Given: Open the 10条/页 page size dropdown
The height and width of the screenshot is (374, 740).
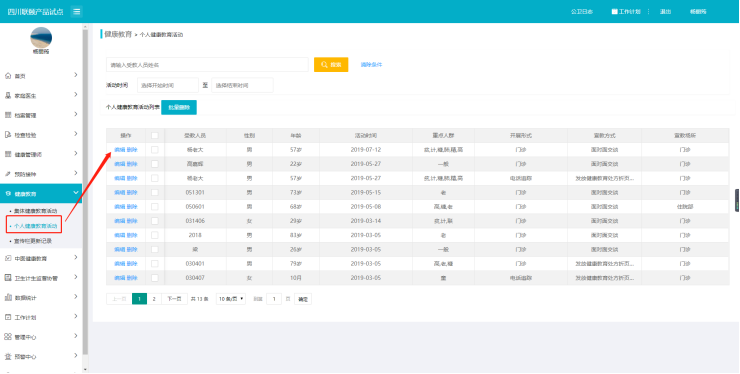Looking at the screenshot, I should click(x=231, y=299).
